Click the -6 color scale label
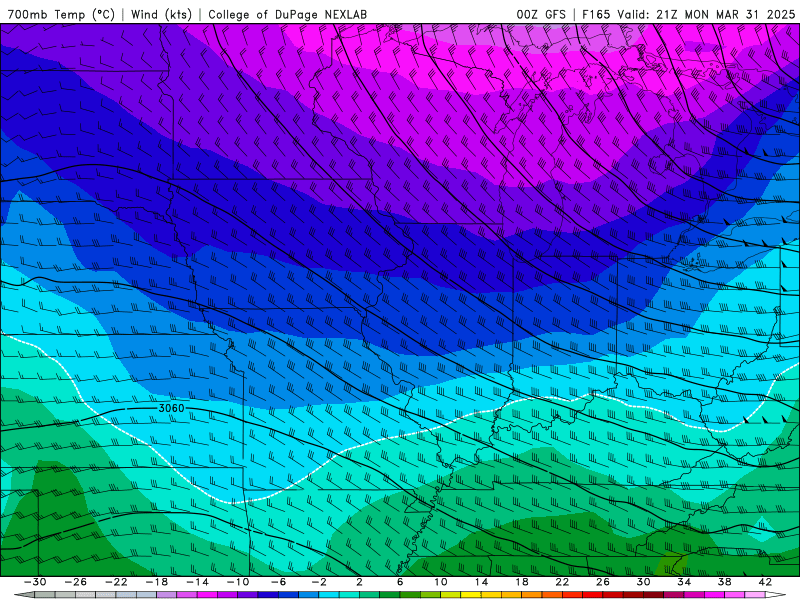Screen dimensions: 800x600 (x=278, y=582)
